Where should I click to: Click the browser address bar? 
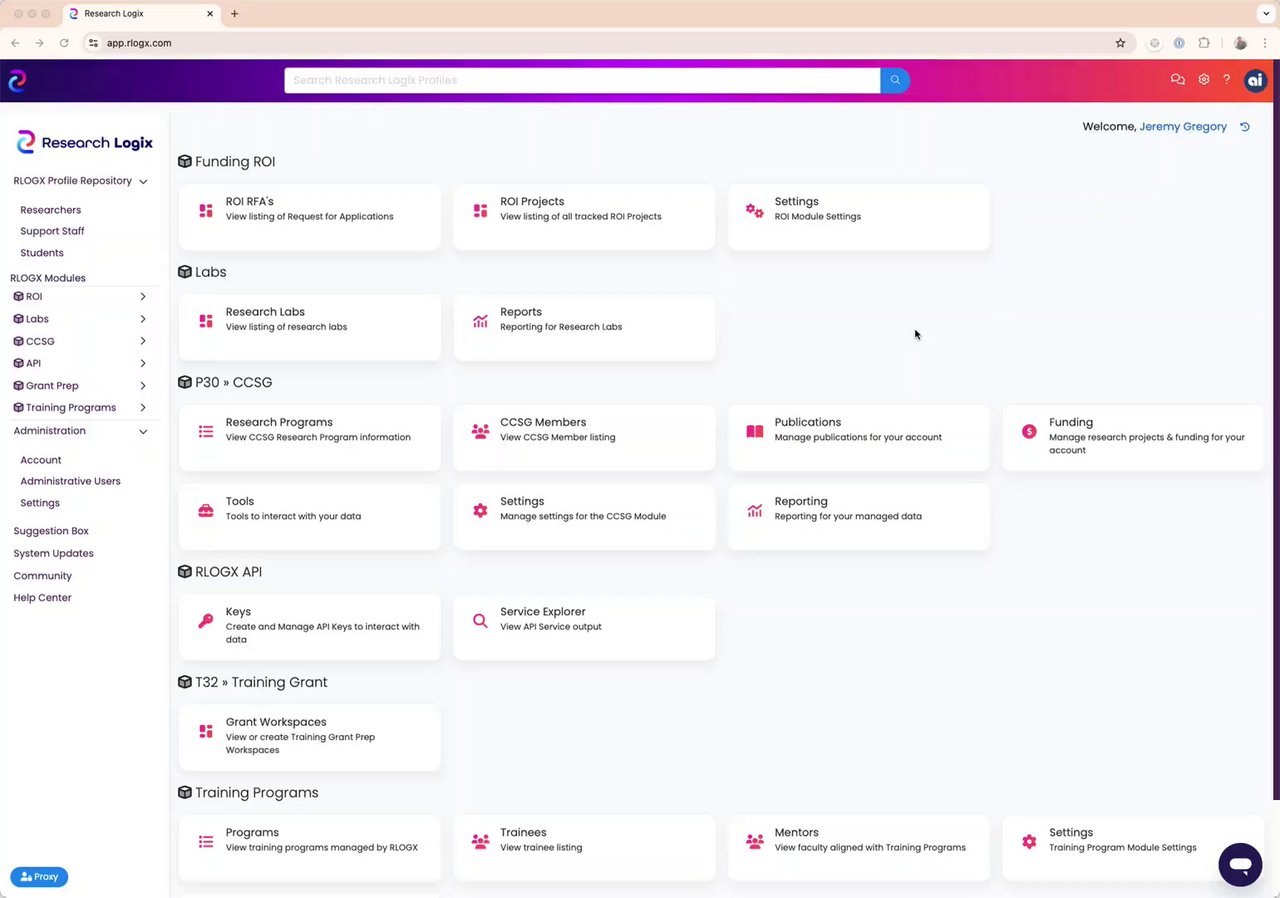point(605,43)
